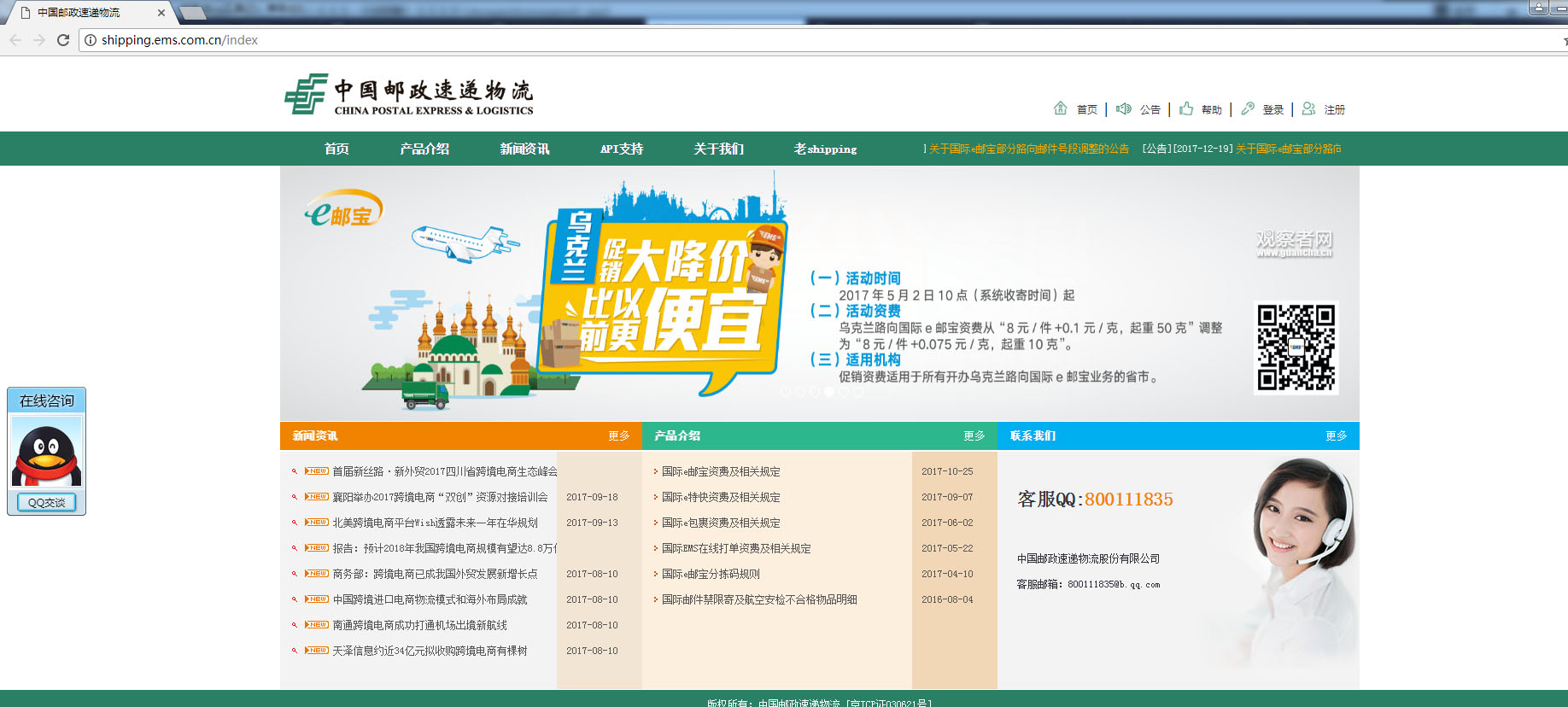Viewport: 1568px width, 707px height.
Task: Click the QQ交谈 button
Action: coord(46,502)
